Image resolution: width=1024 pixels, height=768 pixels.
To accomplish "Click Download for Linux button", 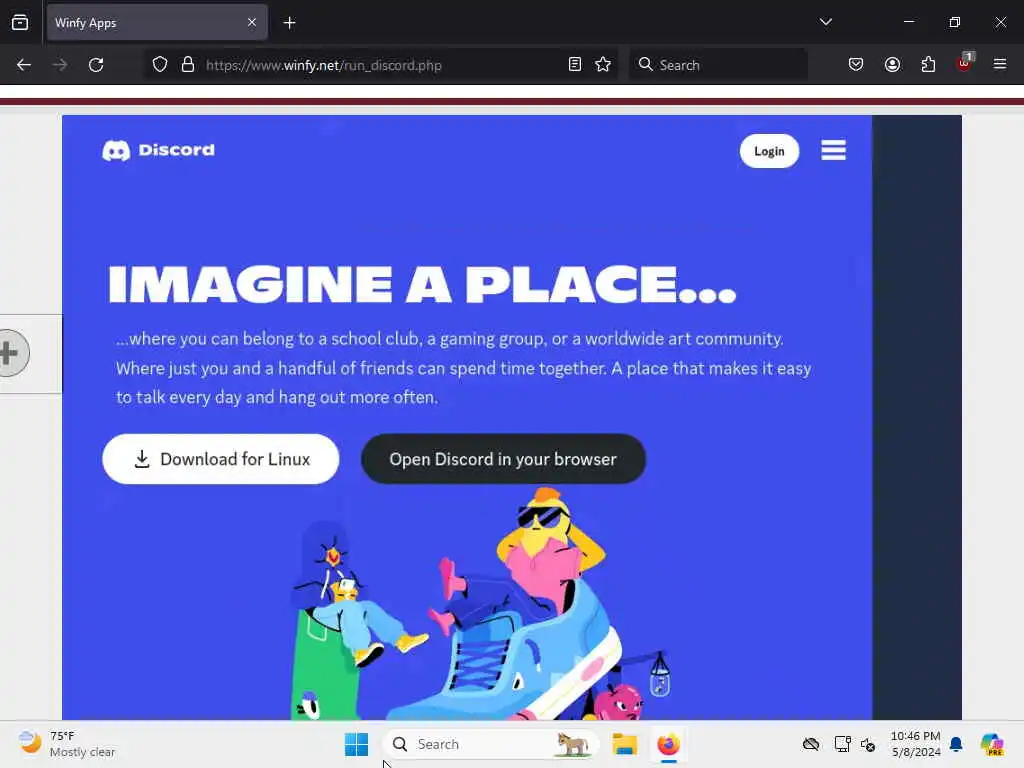I will tap(221, 459).
